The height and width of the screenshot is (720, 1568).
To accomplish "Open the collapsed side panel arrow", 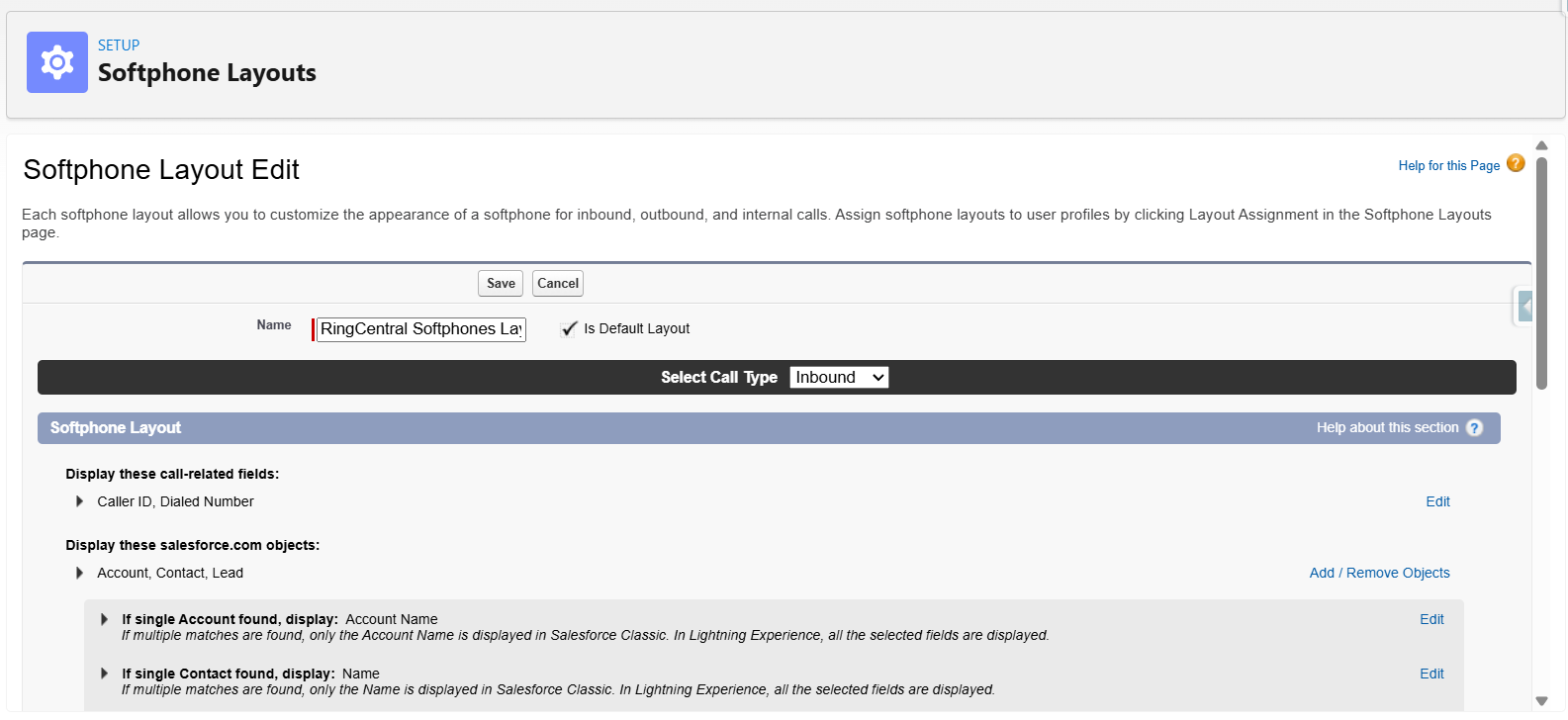I will [x=1524, y=307].
